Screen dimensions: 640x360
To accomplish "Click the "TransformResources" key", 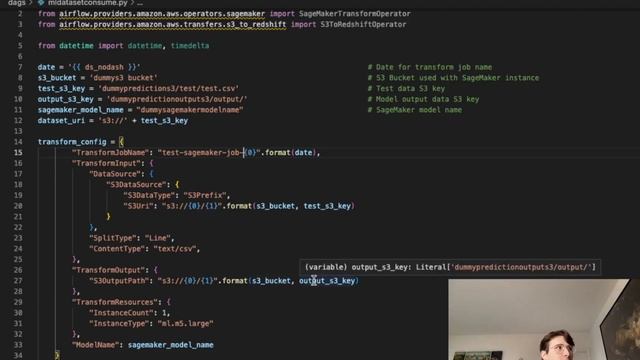I will (115, 302).
